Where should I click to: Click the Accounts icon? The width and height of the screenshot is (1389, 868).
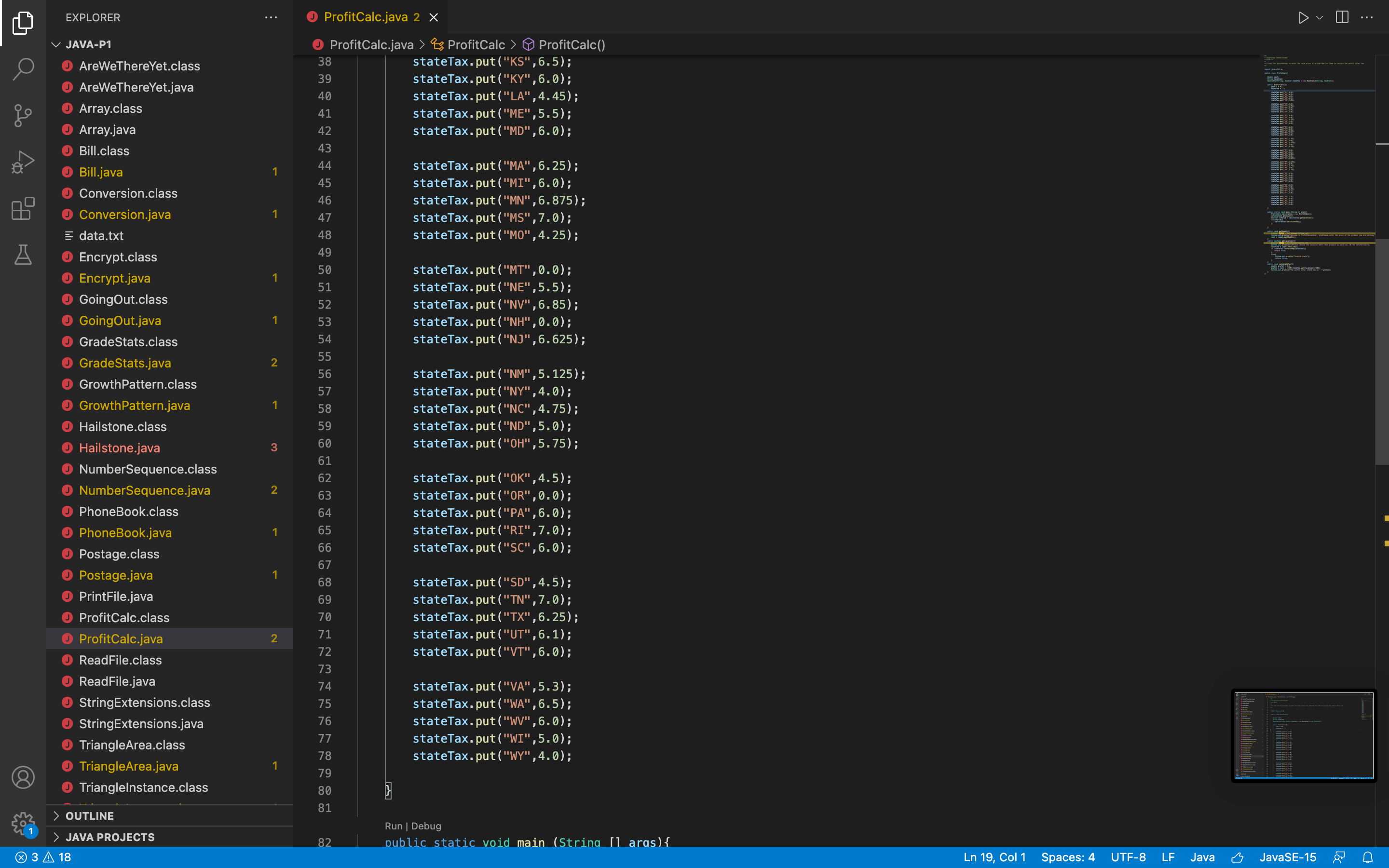coord(23,777)
